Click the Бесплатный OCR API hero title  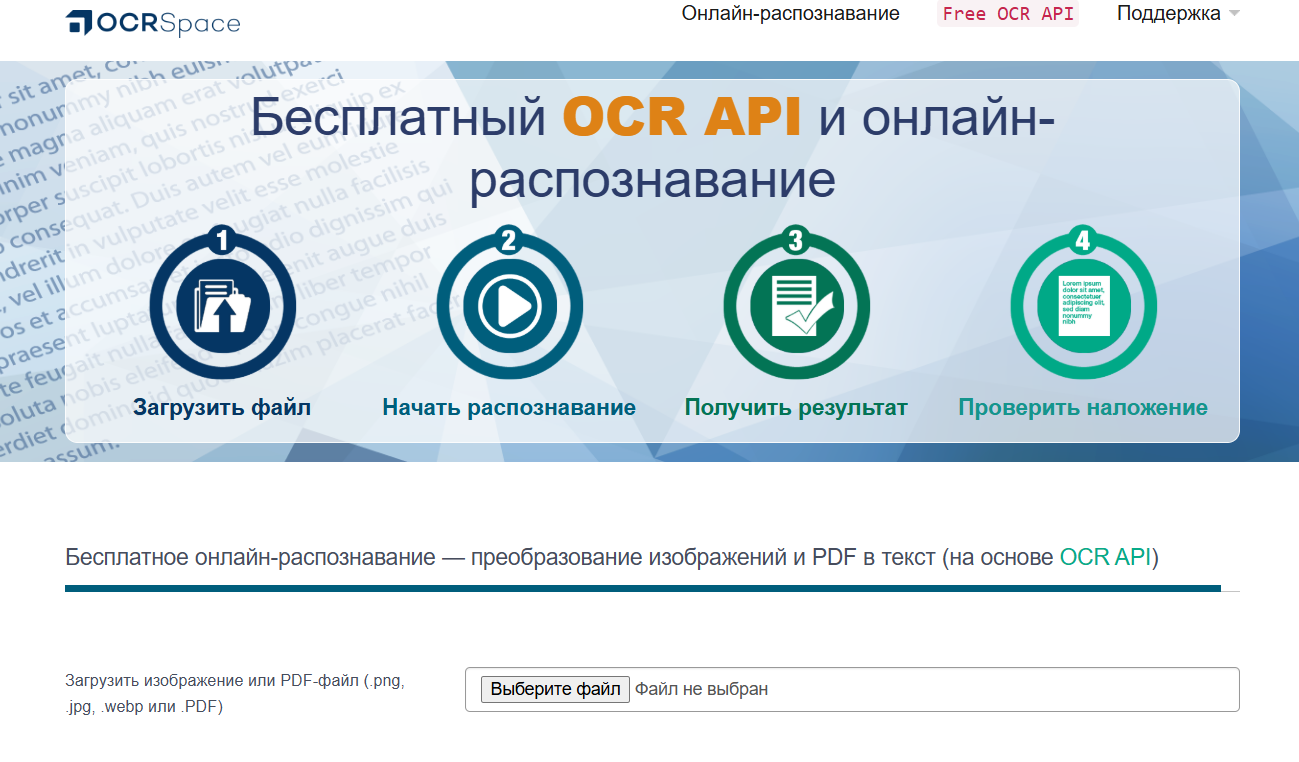coord(652,148)
